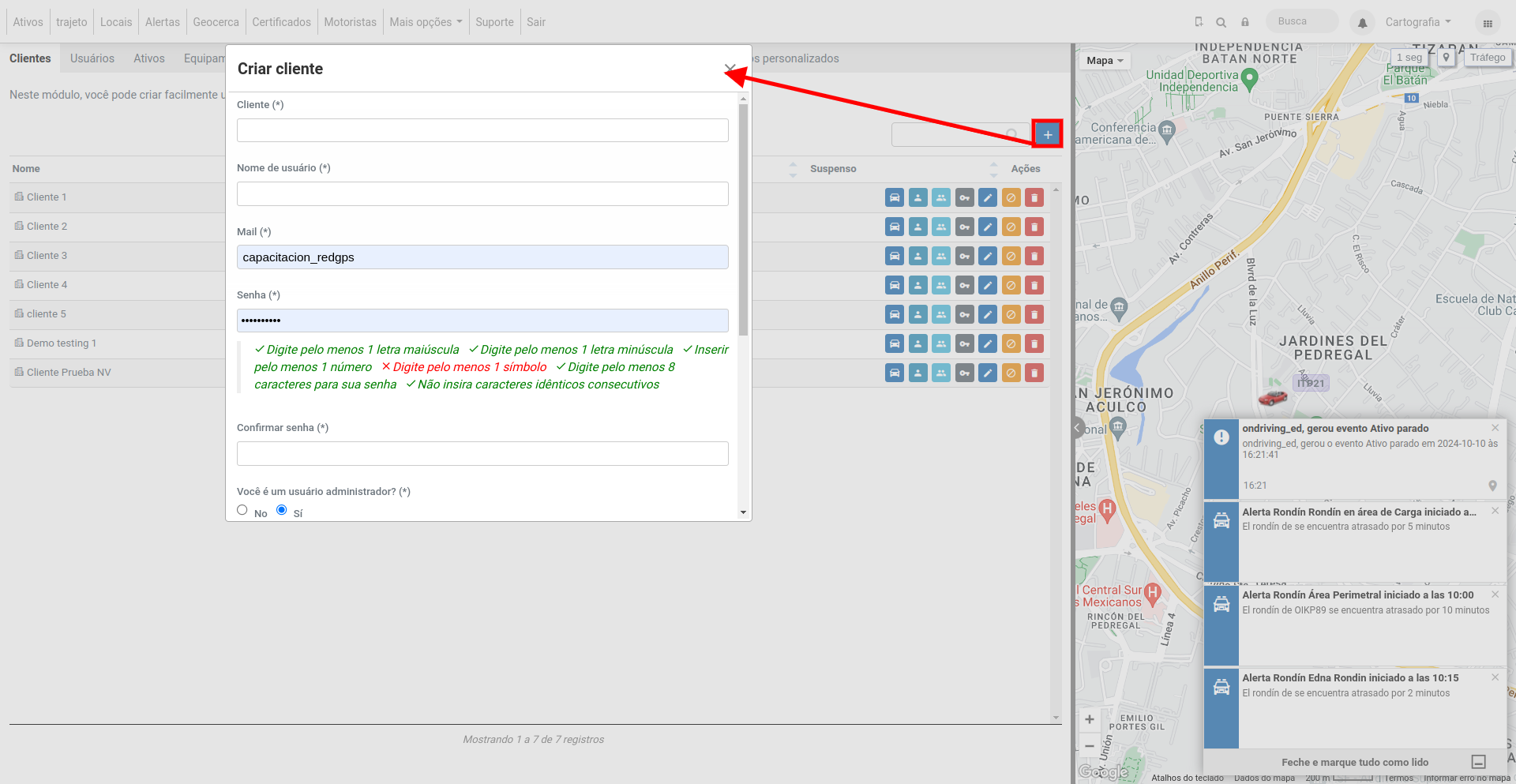Viewport: 1516px width, 784px height.
Task: Edit cliente 5 with pencil icon
Action: (988, 314)
